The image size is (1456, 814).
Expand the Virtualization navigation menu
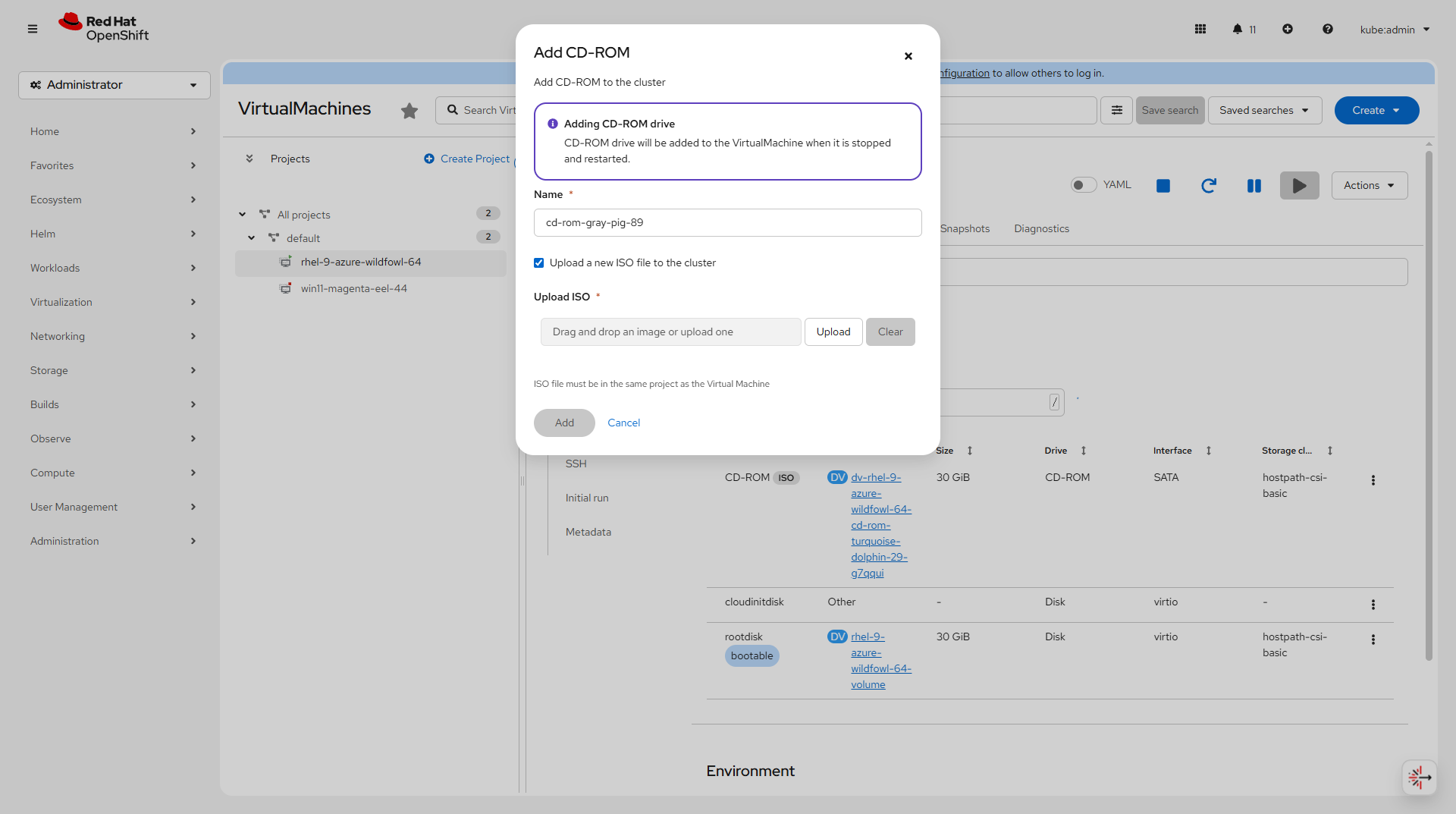[x=114, y=302]
